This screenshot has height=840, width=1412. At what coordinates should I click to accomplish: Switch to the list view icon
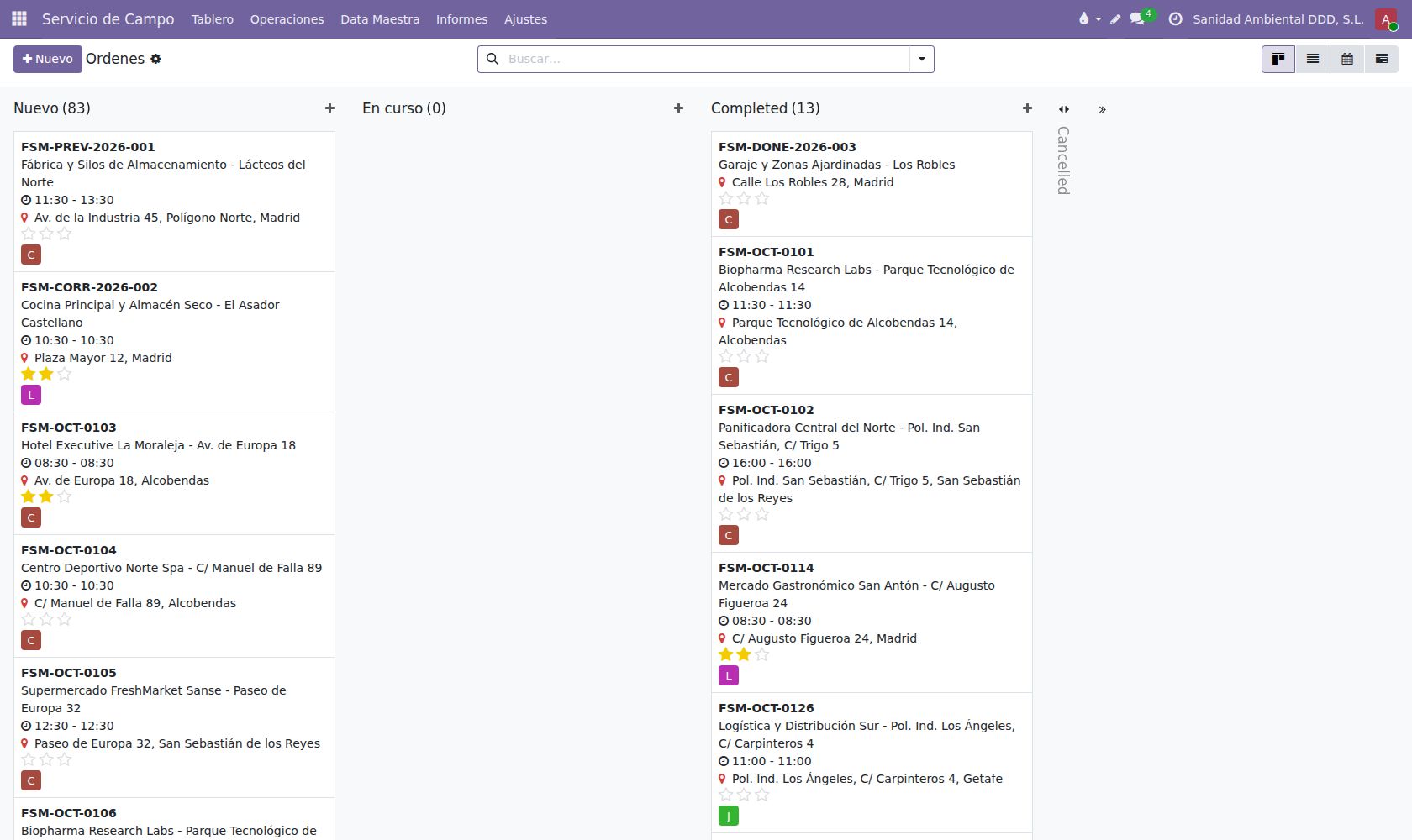click(x=1313, y=59)
